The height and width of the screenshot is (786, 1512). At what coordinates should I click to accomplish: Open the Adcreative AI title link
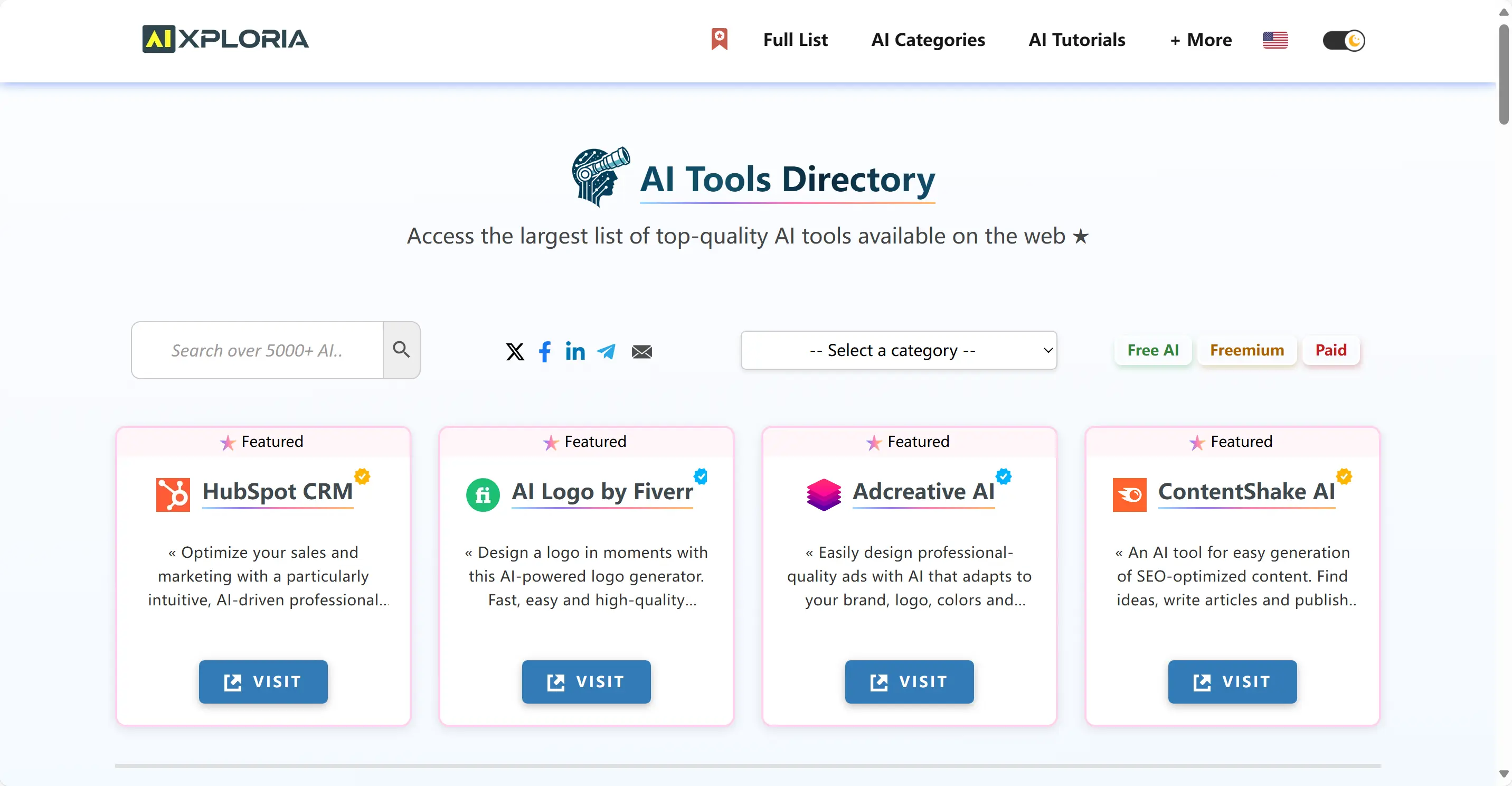point(923,491)
